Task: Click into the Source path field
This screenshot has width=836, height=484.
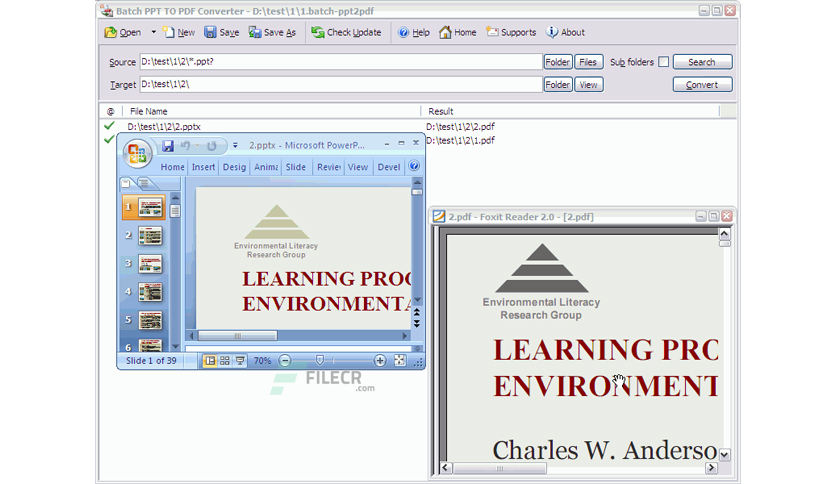Action: click(341, 62)
